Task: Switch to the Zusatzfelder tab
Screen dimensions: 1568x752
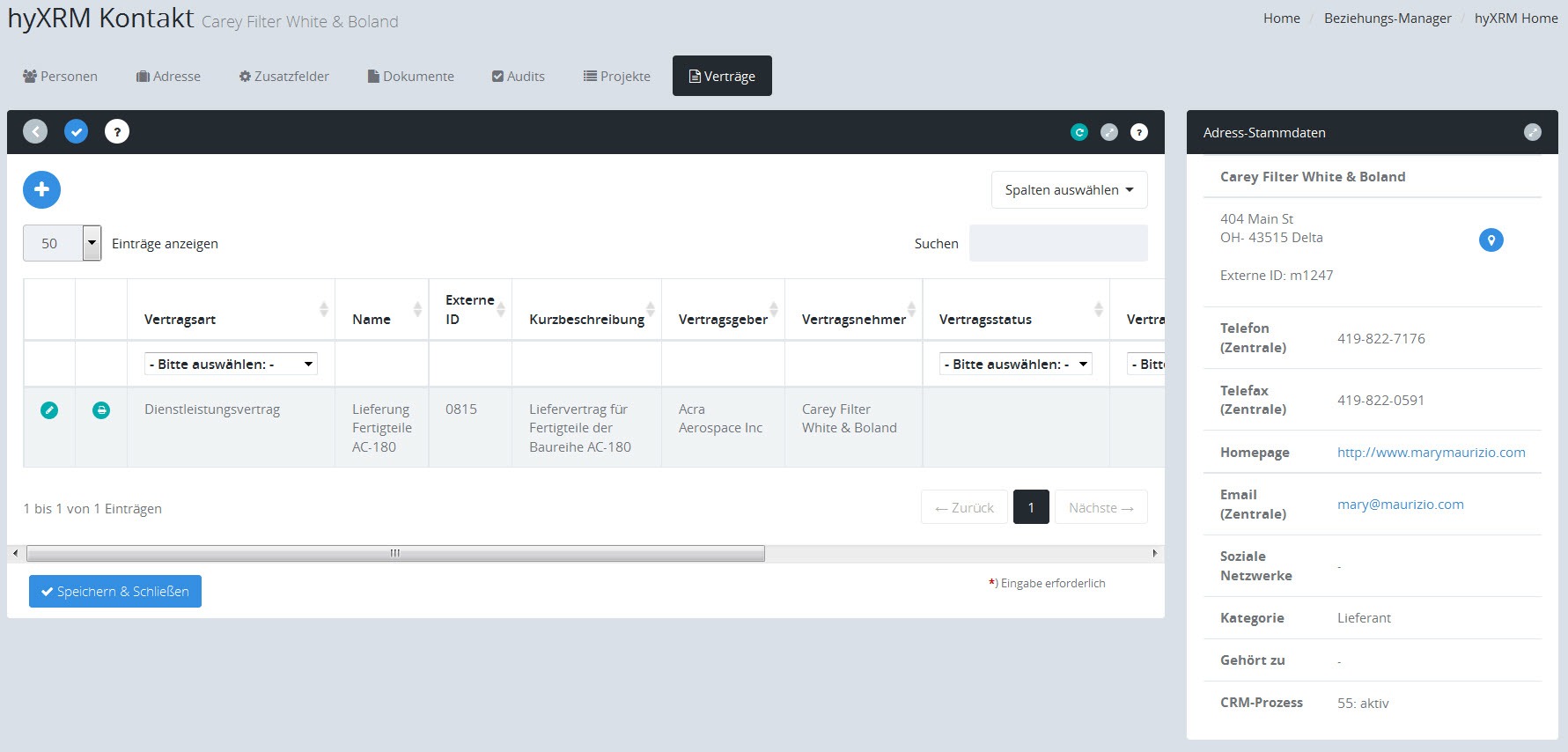Action: tap(283, 77)
